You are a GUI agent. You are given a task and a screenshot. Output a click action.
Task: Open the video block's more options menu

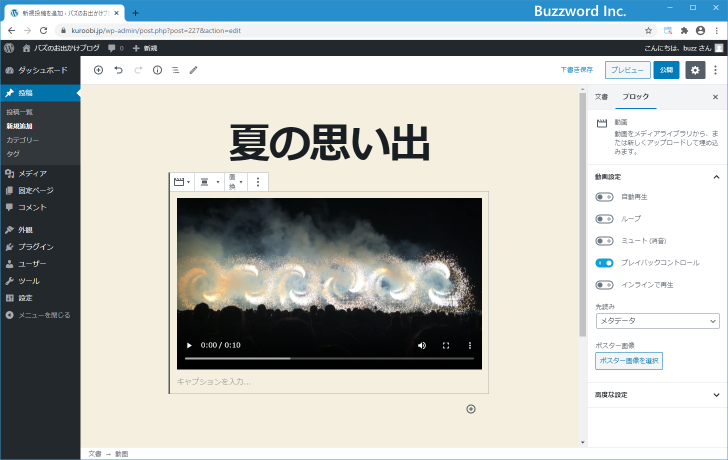pyautogui.click(x=258, y=182)
